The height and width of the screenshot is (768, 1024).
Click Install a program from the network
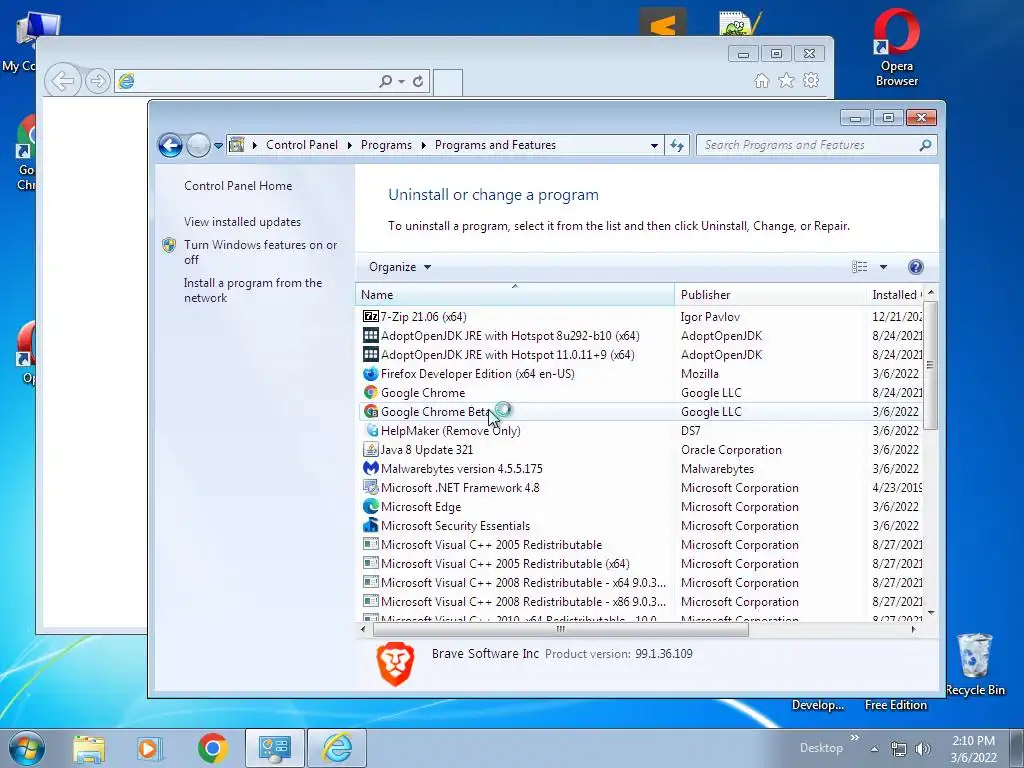253,290
